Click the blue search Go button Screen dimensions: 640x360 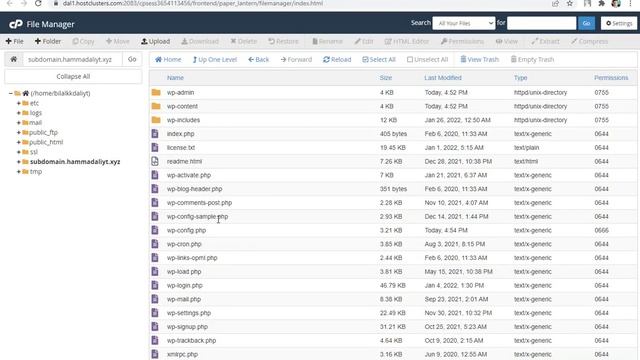(587, 23)
